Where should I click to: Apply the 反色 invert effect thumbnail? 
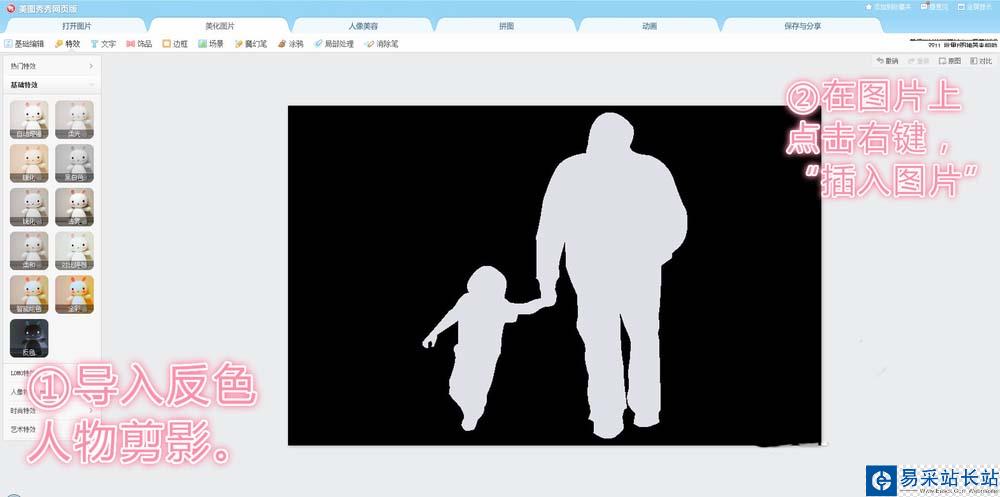pos(29,338)
